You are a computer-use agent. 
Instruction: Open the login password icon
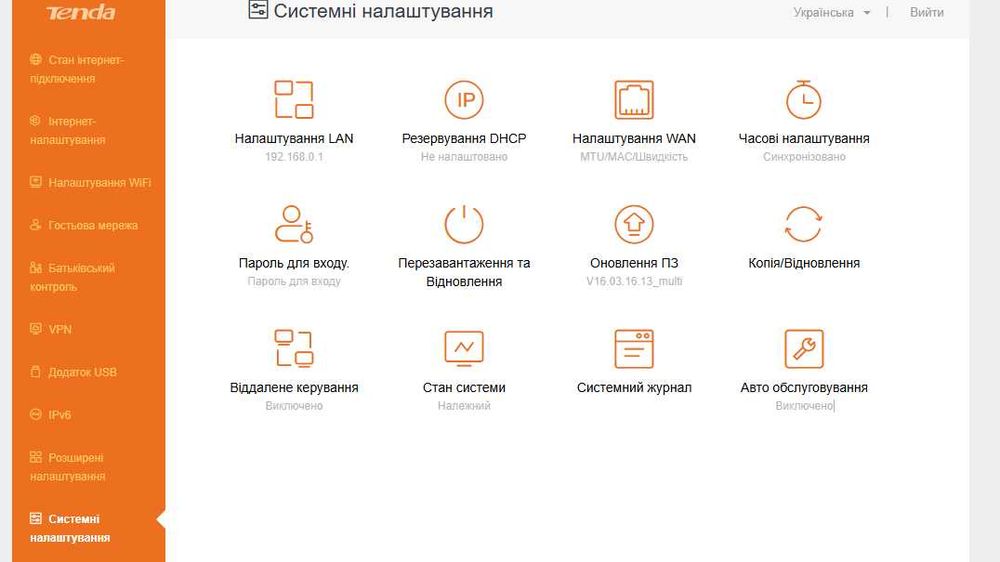click(x=294, y=224)
